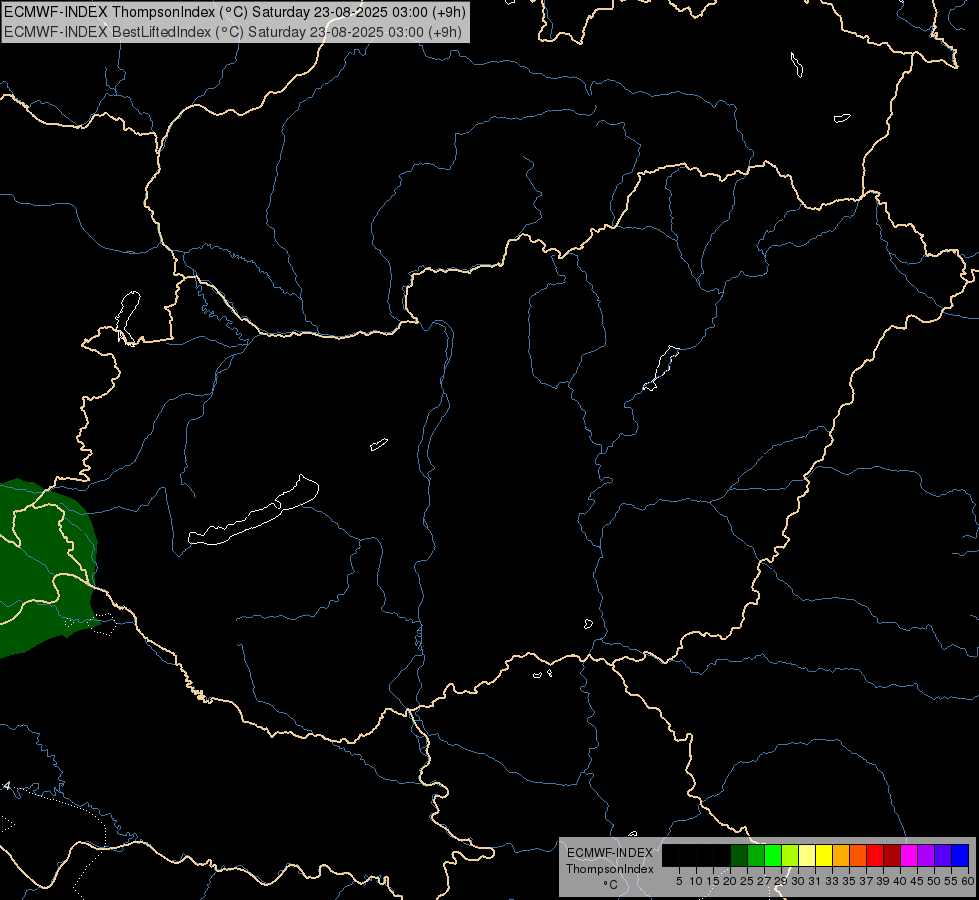979x900 pixels.
Task: Pick the orange 33–35 legend swatch
Action: (841, 856)
